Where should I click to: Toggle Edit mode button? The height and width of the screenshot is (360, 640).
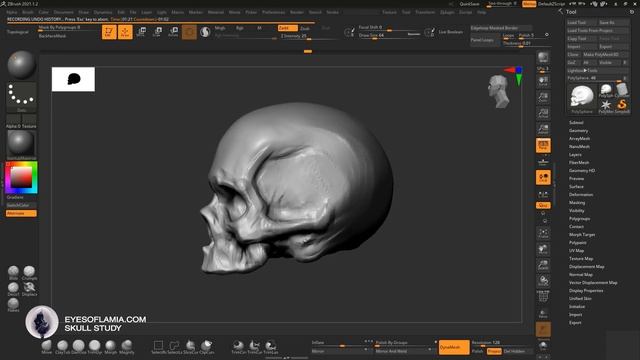pos(109,32)
